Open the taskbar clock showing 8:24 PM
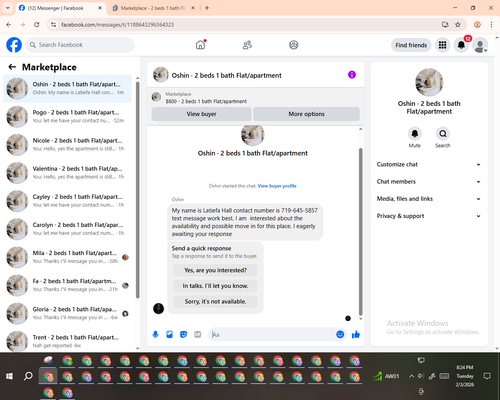Screen dimensions: 500x400 click(465, 376)
